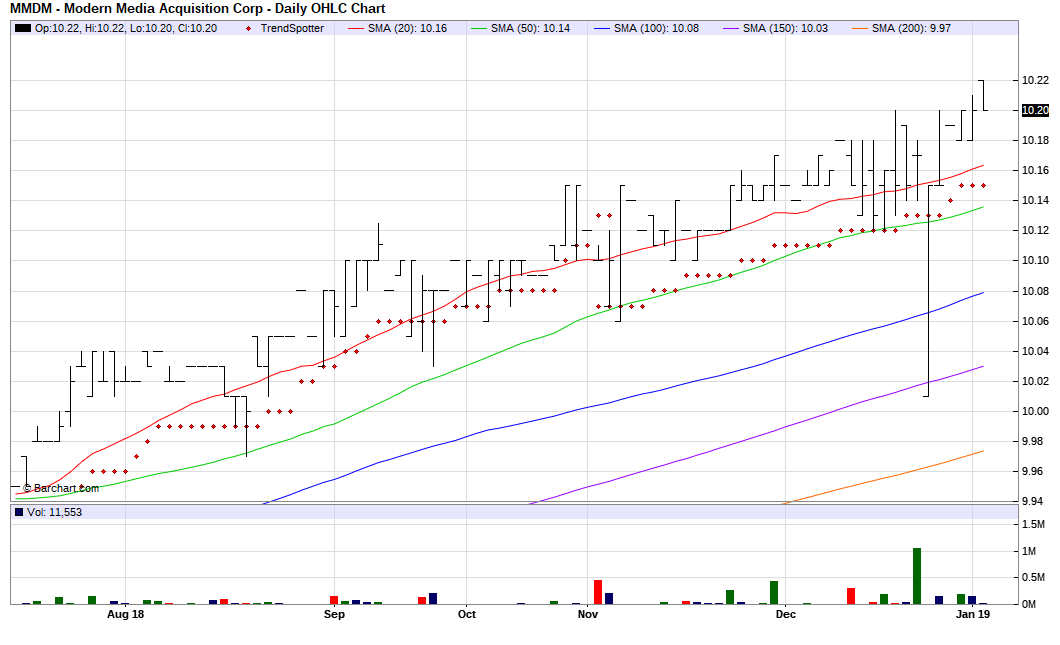Screen dimensions: 1060x645
Task: Click the Nov date axis label
Action: [587, 615]
